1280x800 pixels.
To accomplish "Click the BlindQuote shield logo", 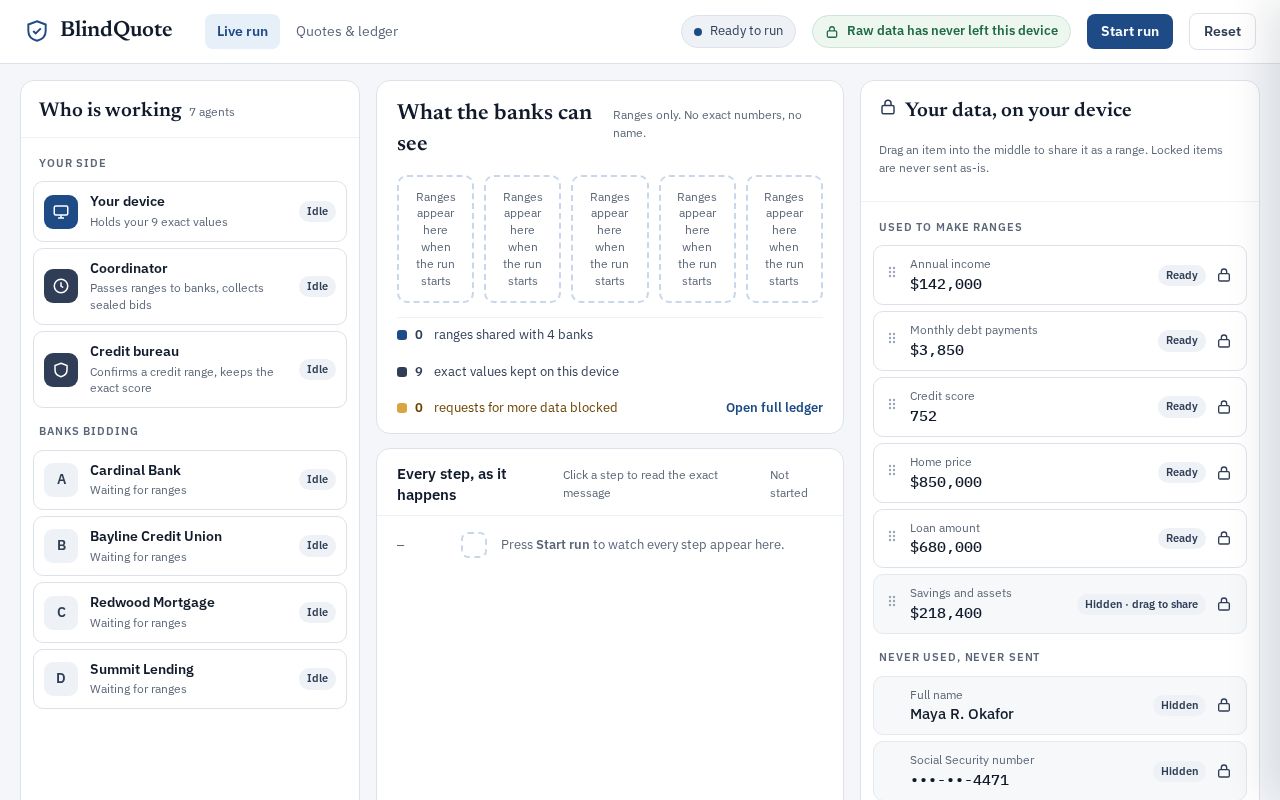I will pyautogui.click(x=37, y=31).
